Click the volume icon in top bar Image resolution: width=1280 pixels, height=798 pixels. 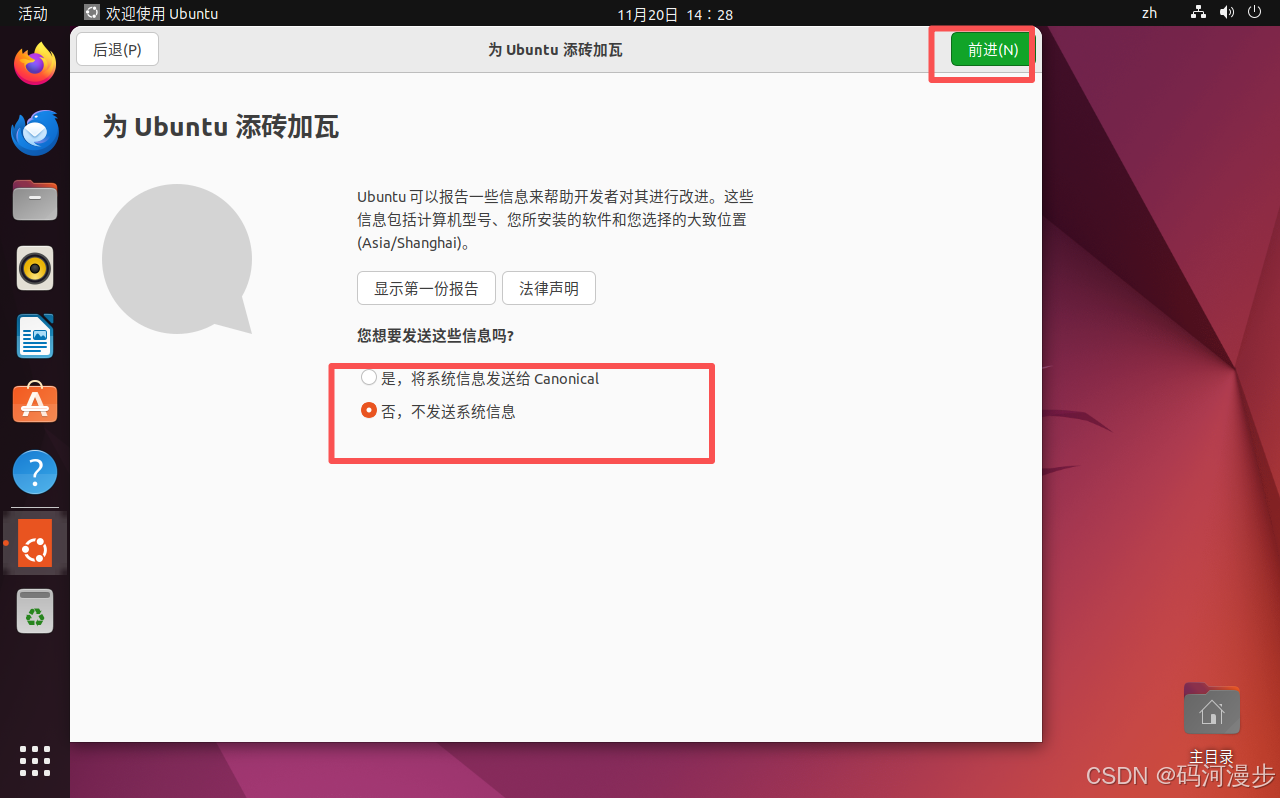[1227, 13]
